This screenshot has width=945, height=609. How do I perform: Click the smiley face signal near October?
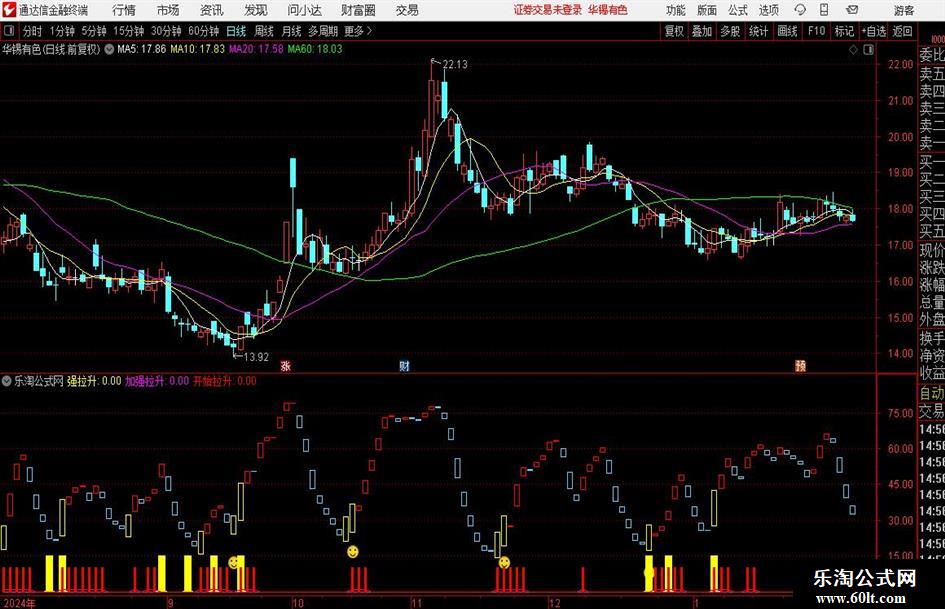click(353, 551)
